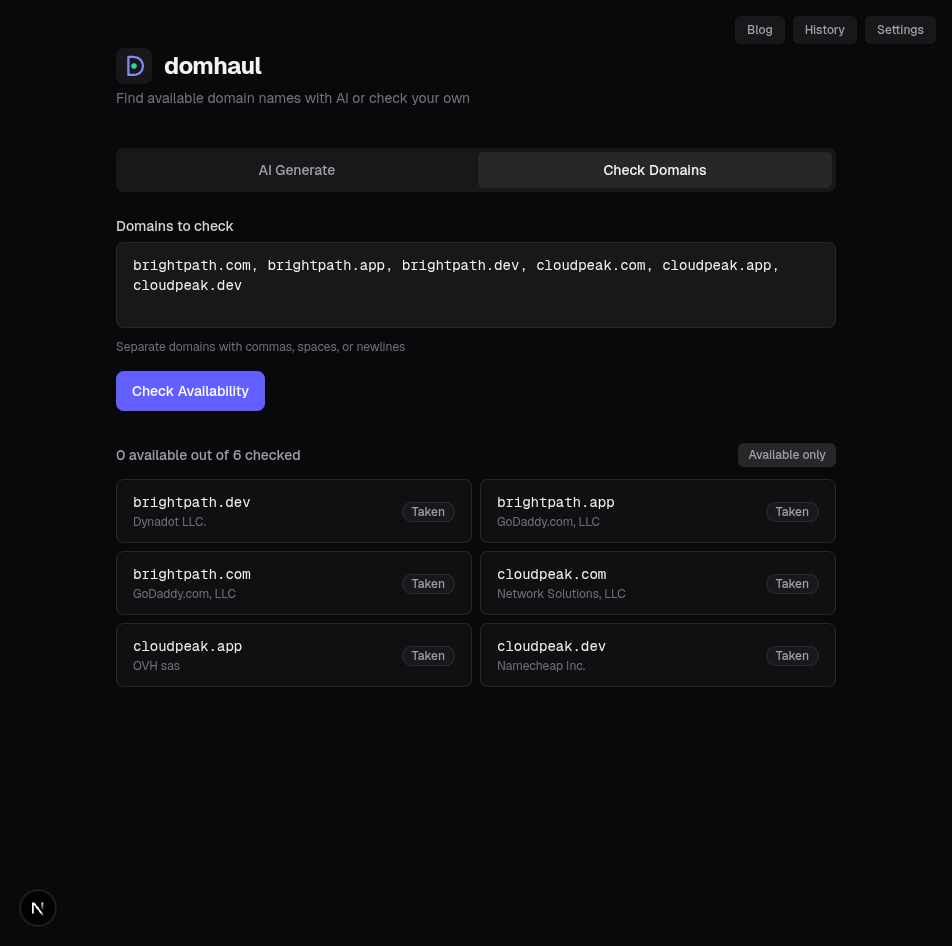Select the brightpath.app result card
This screenshot has width=952, height=946.
657,511
